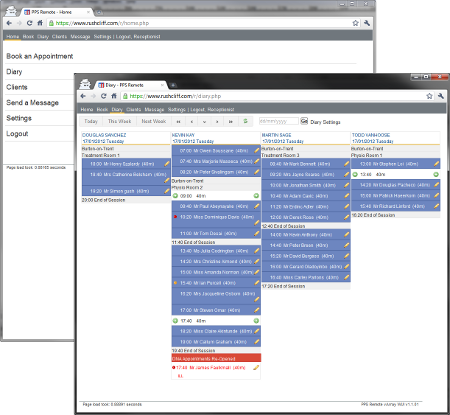The width and height of the screenshot is (450, 415).
Task: Click Logout, Receptionist in Diary window
Action: coord(212,109)
